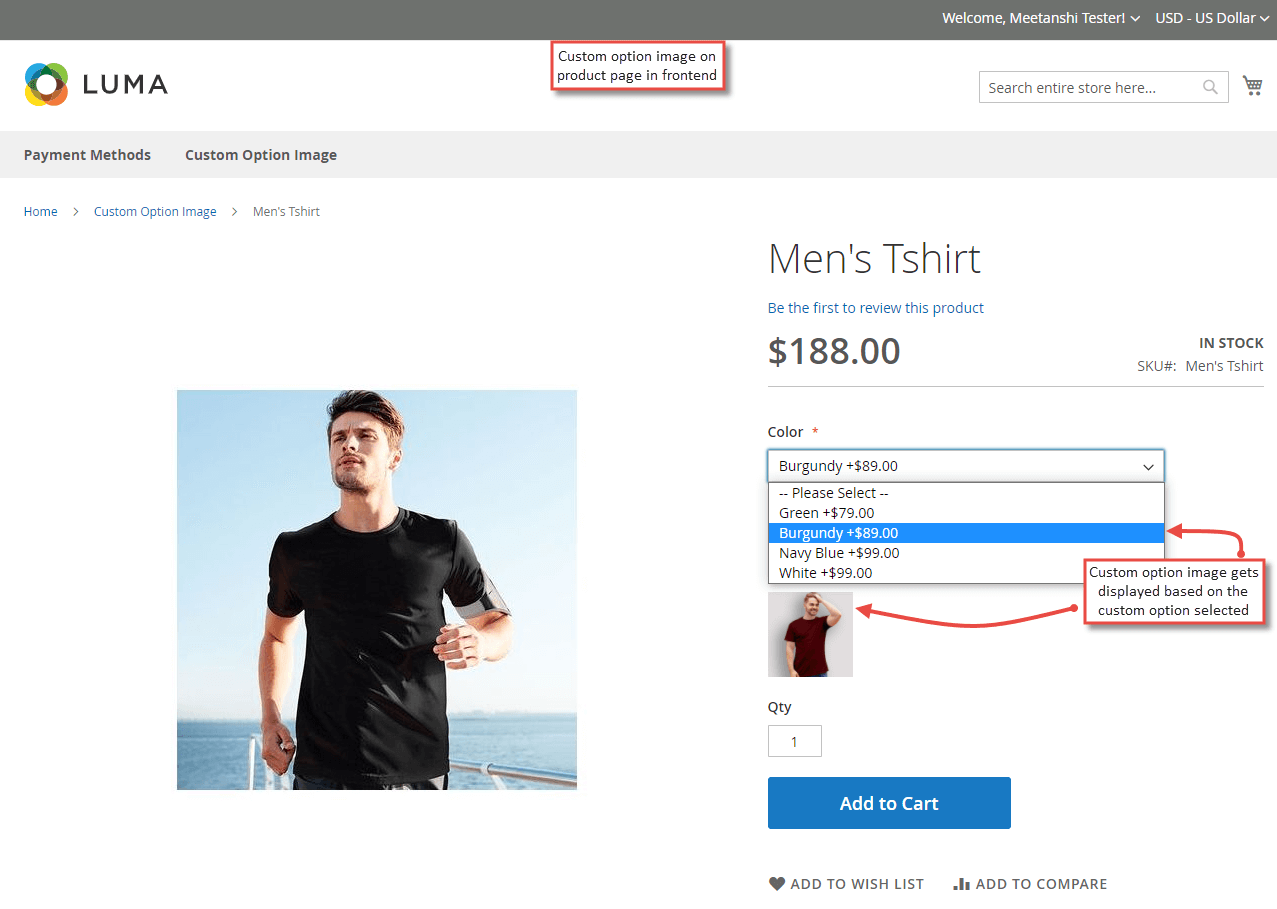Select the White +$99.00 color option
The height and width of the screenshot is (909, 1277).
click(x=824, y=572)
